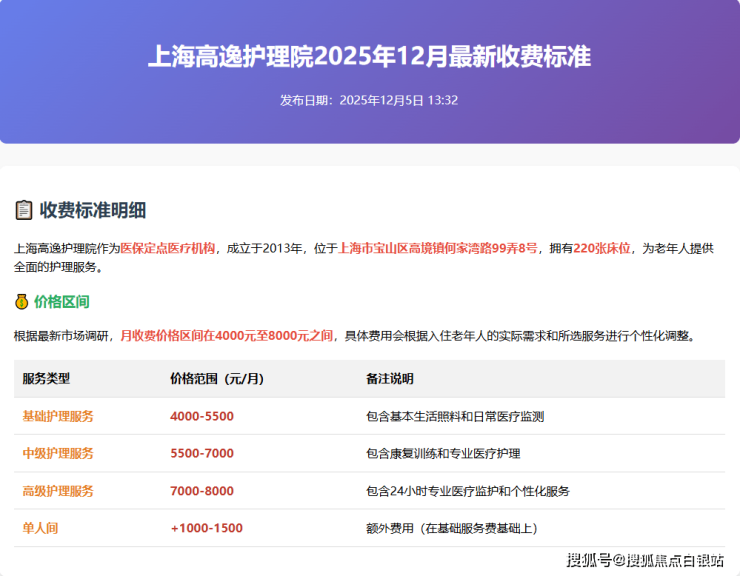Select the 单人间 row label
The image size is (740, 576).
click(x=40, y=528)
